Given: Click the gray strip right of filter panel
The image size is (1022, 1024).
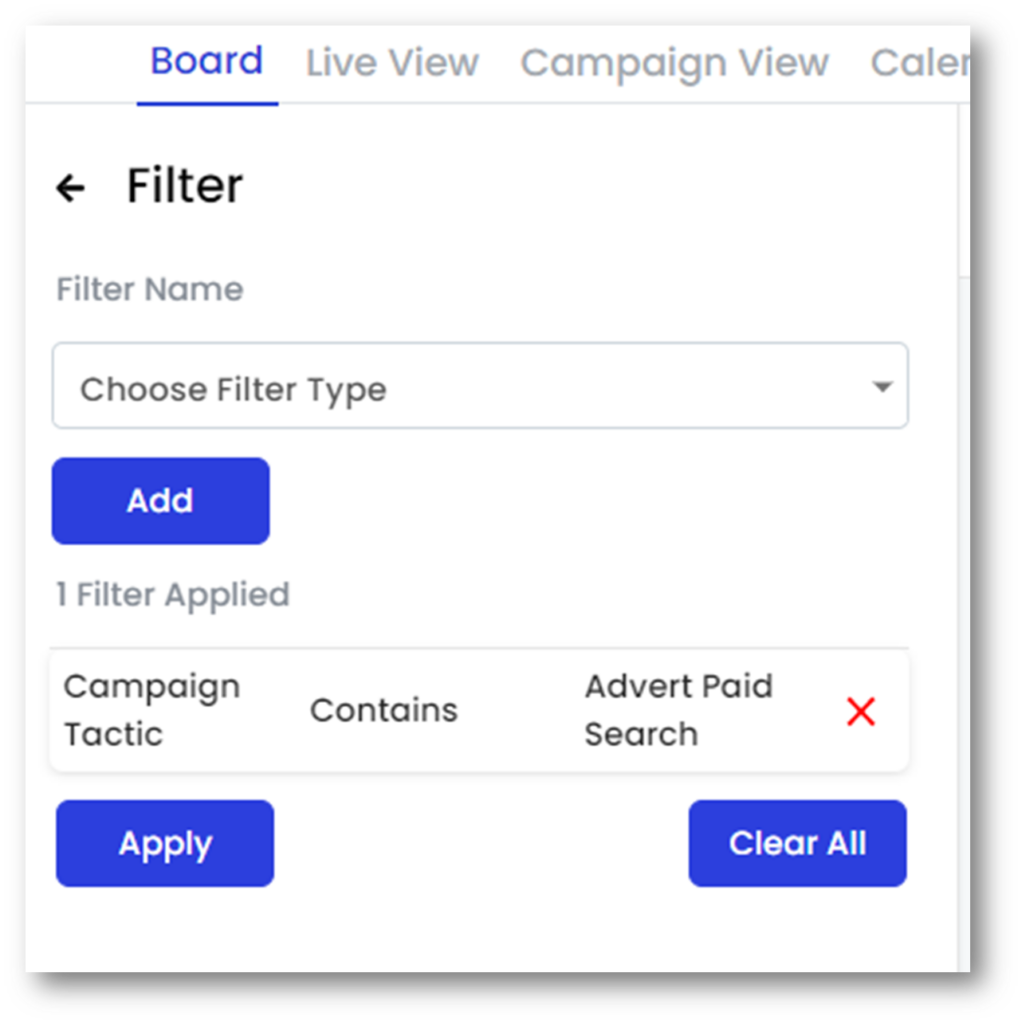Looking at the screenshot, I should click(964, 600).
